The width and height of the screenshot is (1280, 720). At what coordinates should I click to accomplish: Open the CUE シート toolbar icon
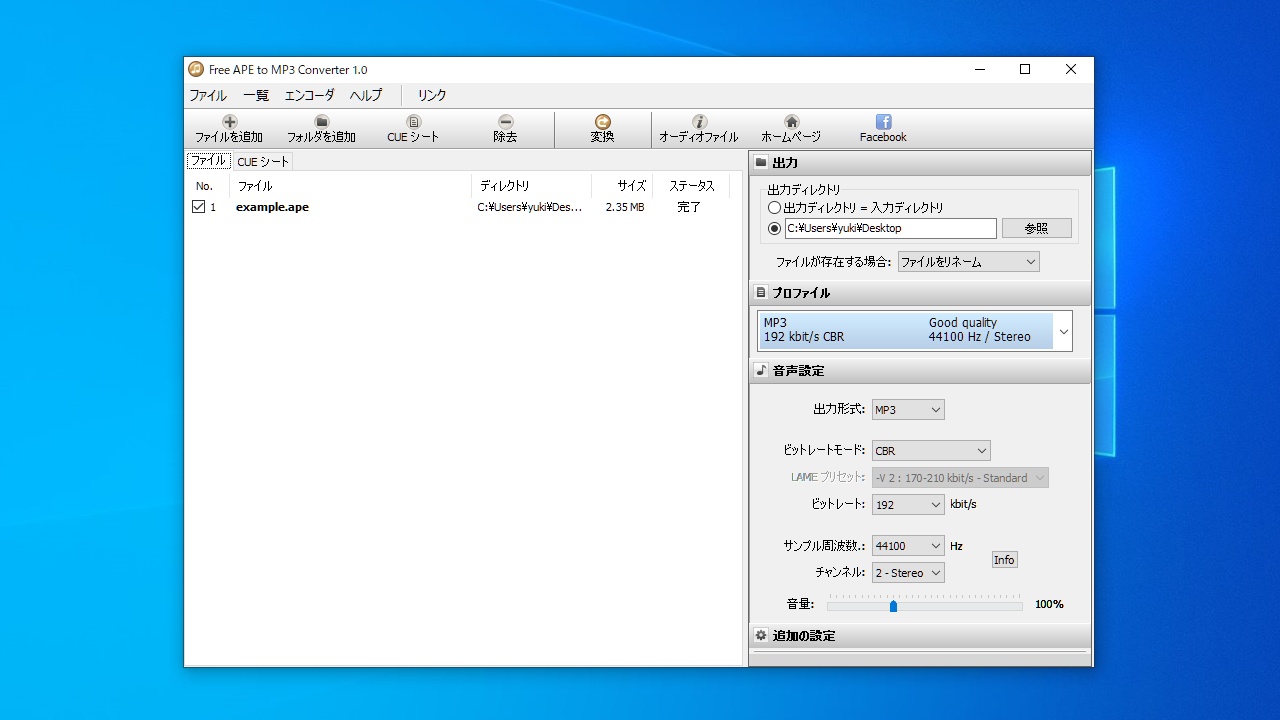pos(413,122)
